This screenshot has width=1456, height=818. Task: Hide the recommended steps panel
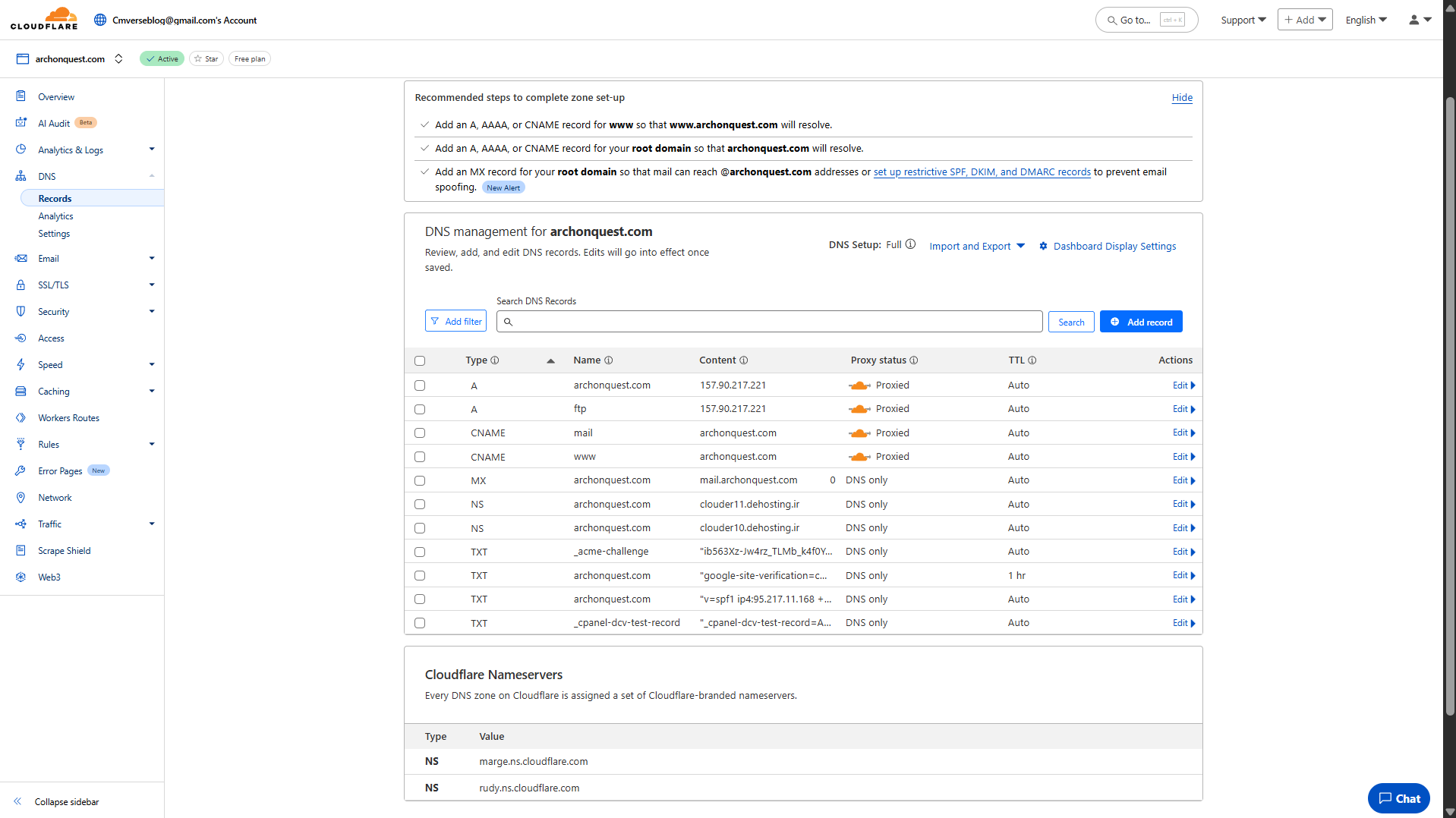[x=1181, y=98]
